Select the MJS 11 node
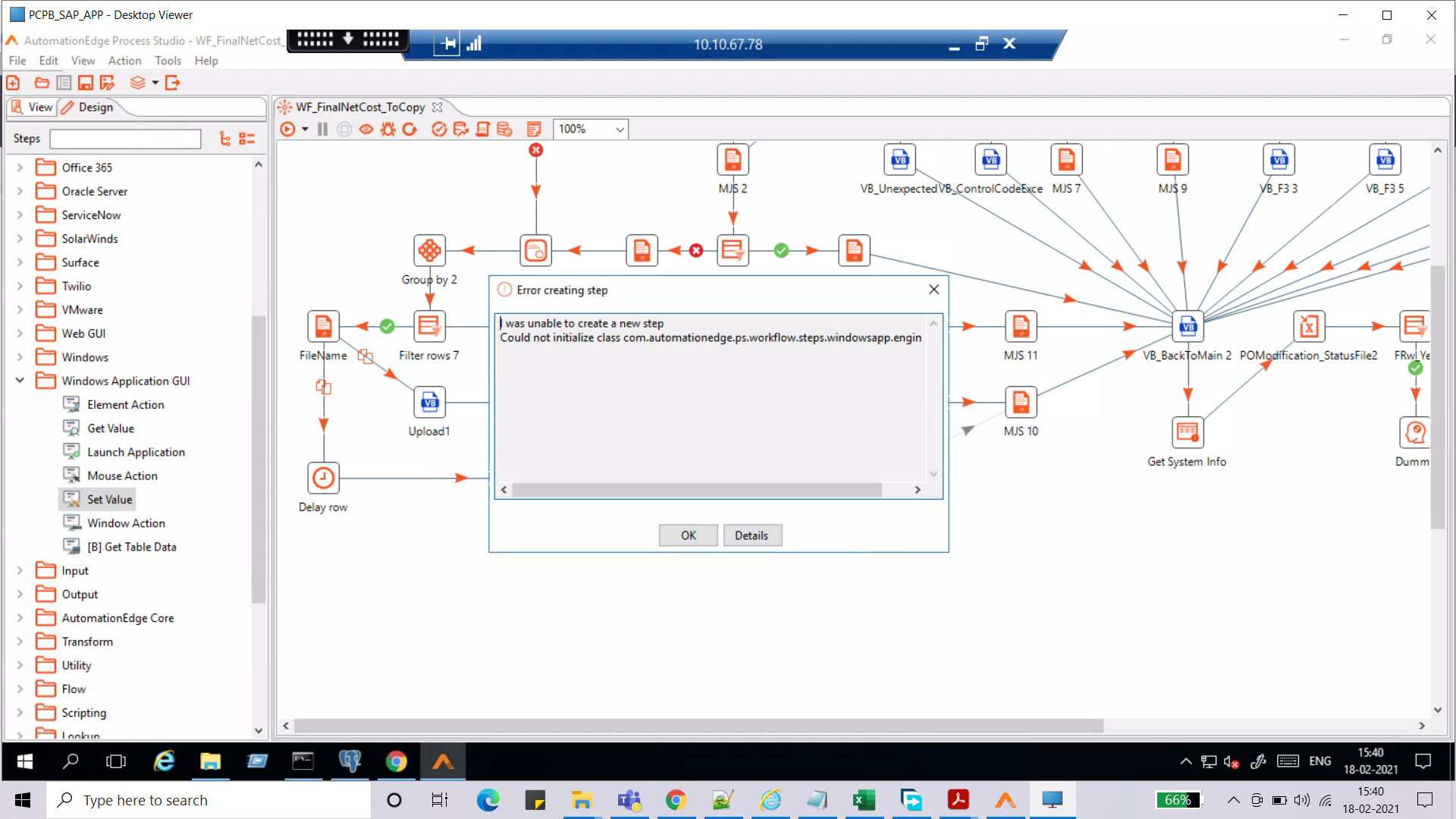1456x819 pixels. (x=1021, y=326)
